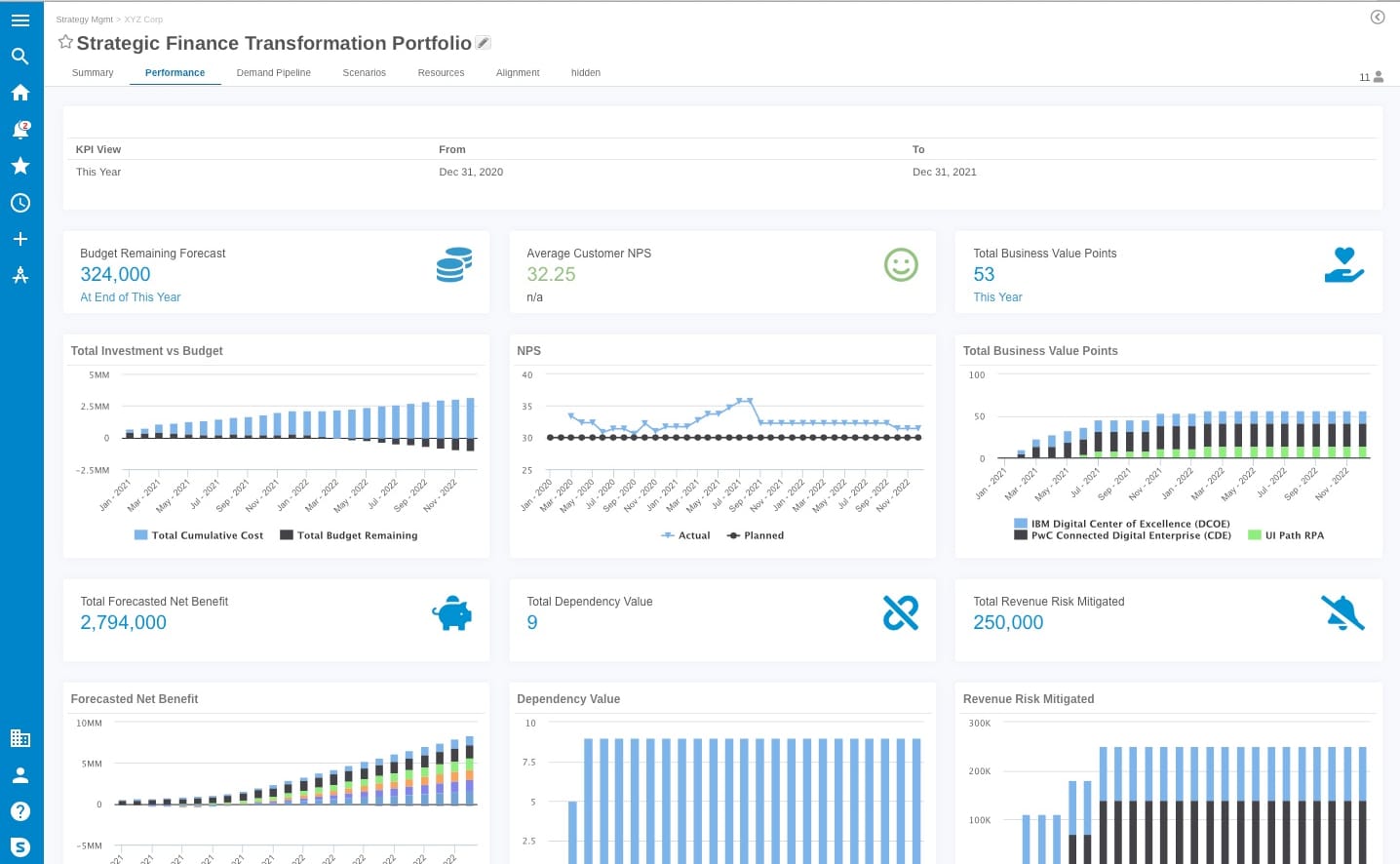Toggle Total Budget Remaining legend swatch
1400x864 pixels.
[287, 535]
